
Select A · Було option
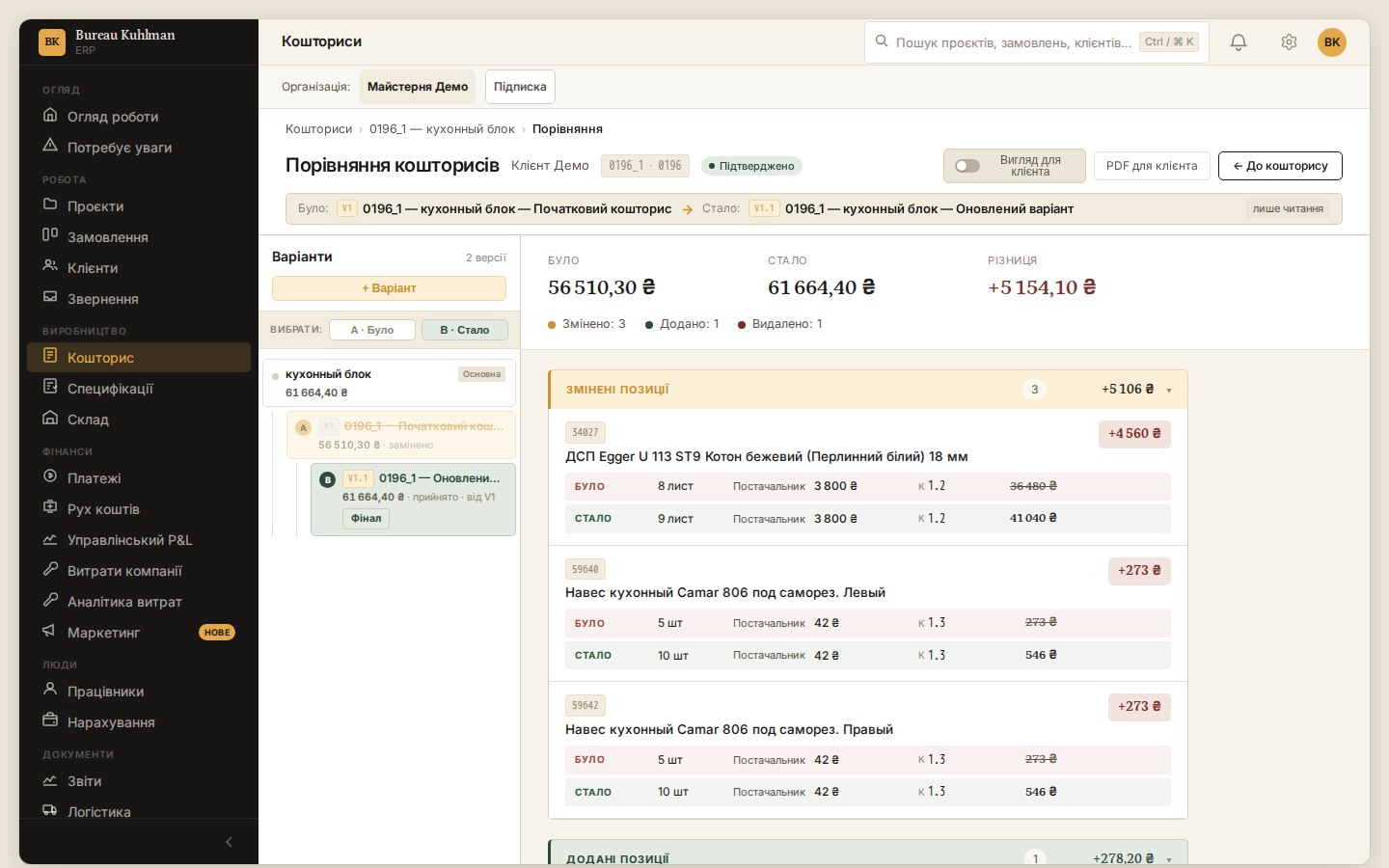point(372,330)
